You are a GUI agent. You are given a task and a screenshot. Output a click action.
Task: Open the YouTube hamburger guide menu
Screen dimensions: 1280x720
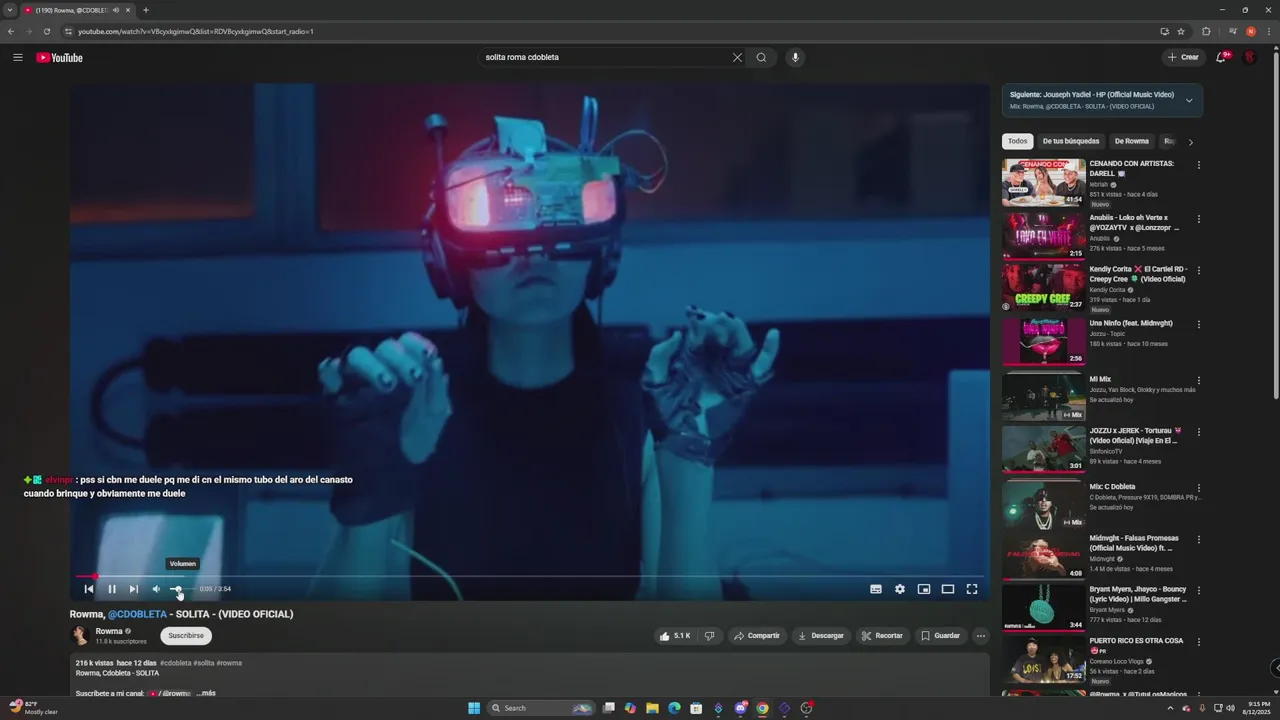pos(17,57)
